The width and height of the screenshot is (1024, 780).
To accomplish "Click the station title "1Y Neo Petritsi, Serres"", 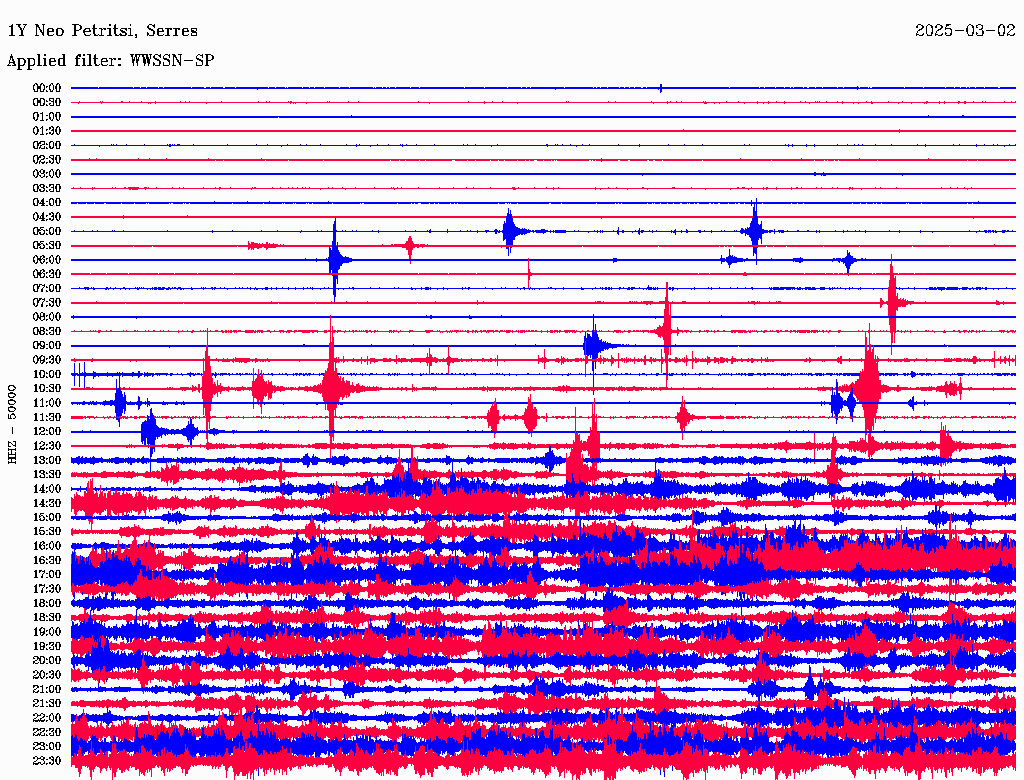I will tap(102, 31).
